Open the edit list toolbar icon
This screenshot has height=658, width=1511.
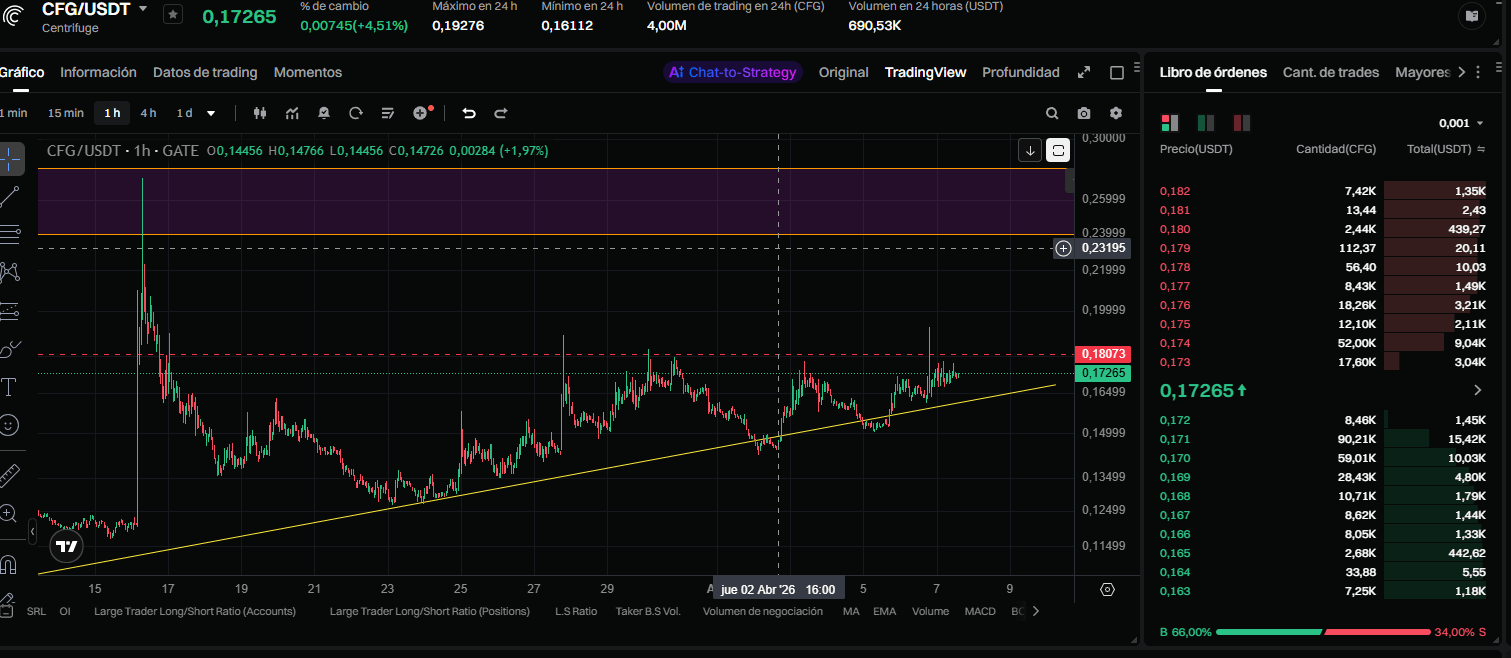(388, 113)
